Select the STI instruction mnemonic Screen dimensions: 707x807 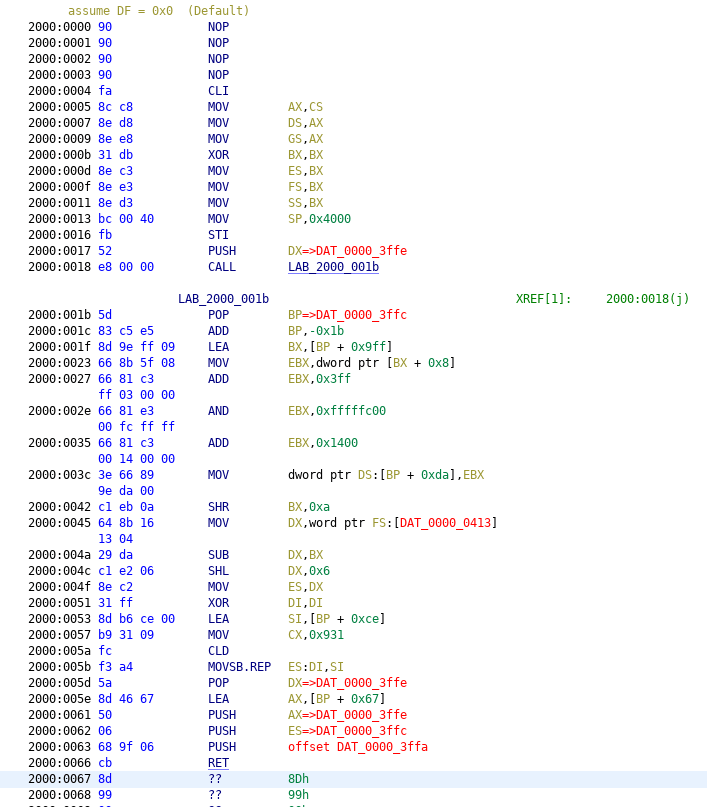(x=218, y=235)
